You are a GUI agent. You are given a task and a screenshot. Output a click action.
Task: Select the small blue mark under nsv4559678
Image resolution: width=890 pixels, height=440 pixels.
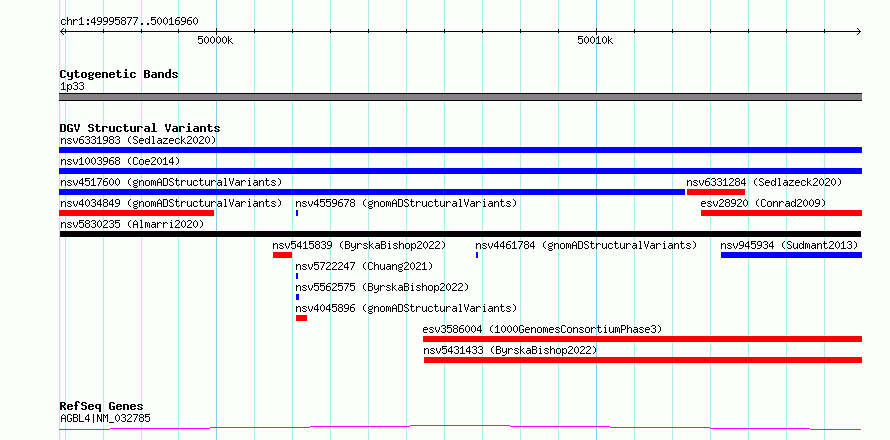pyautogui.click(x=297, y=213)
